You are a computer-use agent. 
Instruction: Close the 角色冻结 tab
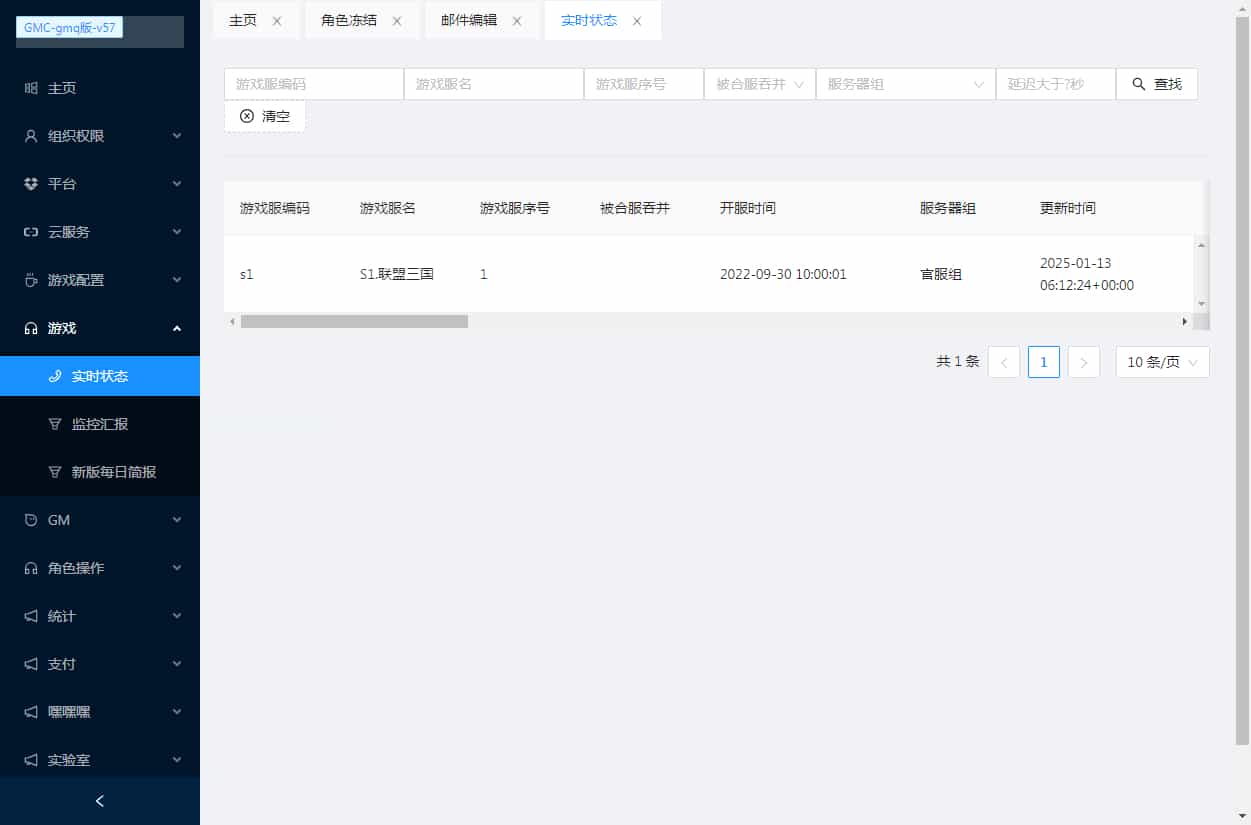coord(397,21)
